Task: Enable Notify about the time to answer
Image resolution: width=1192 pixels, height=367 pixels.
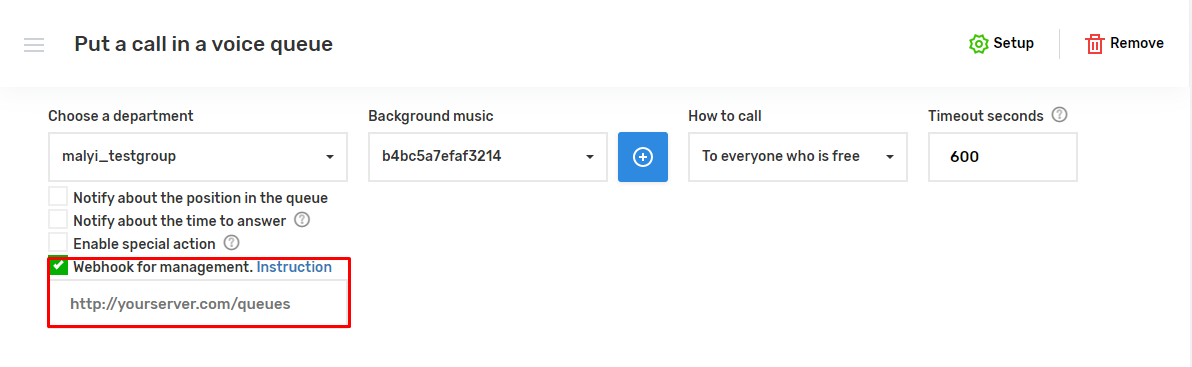Action: 58,220
